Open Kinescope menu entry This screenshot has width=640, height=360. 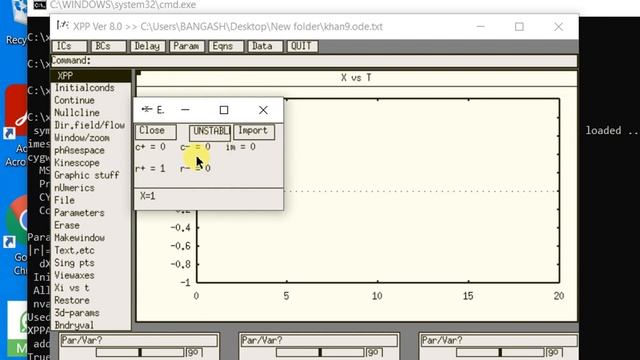pyautogui.click(x=77, y=163)
